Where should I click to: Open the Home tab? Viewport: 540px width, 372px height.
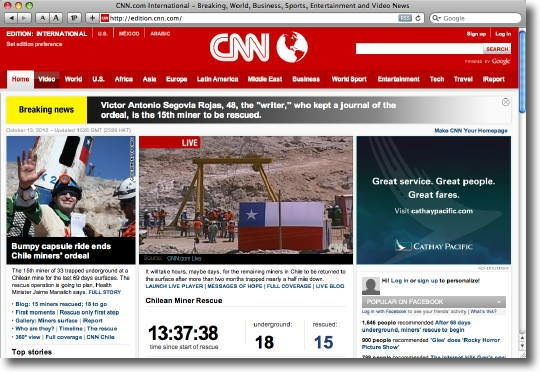[20, 79]
